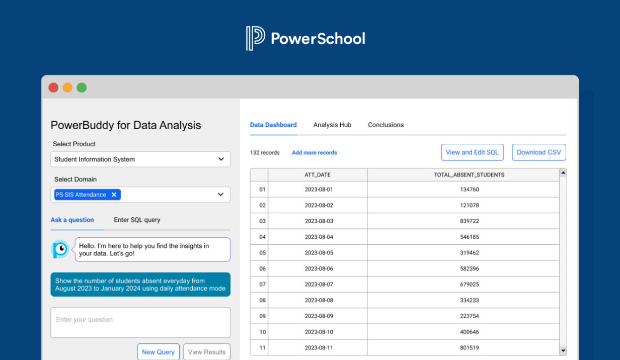Click the Download CSV button
This screenshot has width=620, height=360.
coord(539,152)
